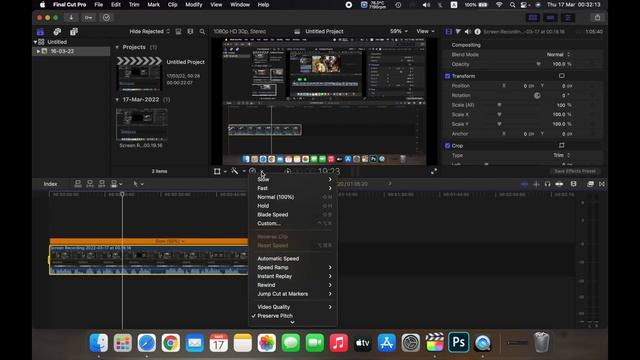Click the Connect clip to storyline button
Image resolution: width=640 pixels, height=360 pixels.
(x=78, y=184)
